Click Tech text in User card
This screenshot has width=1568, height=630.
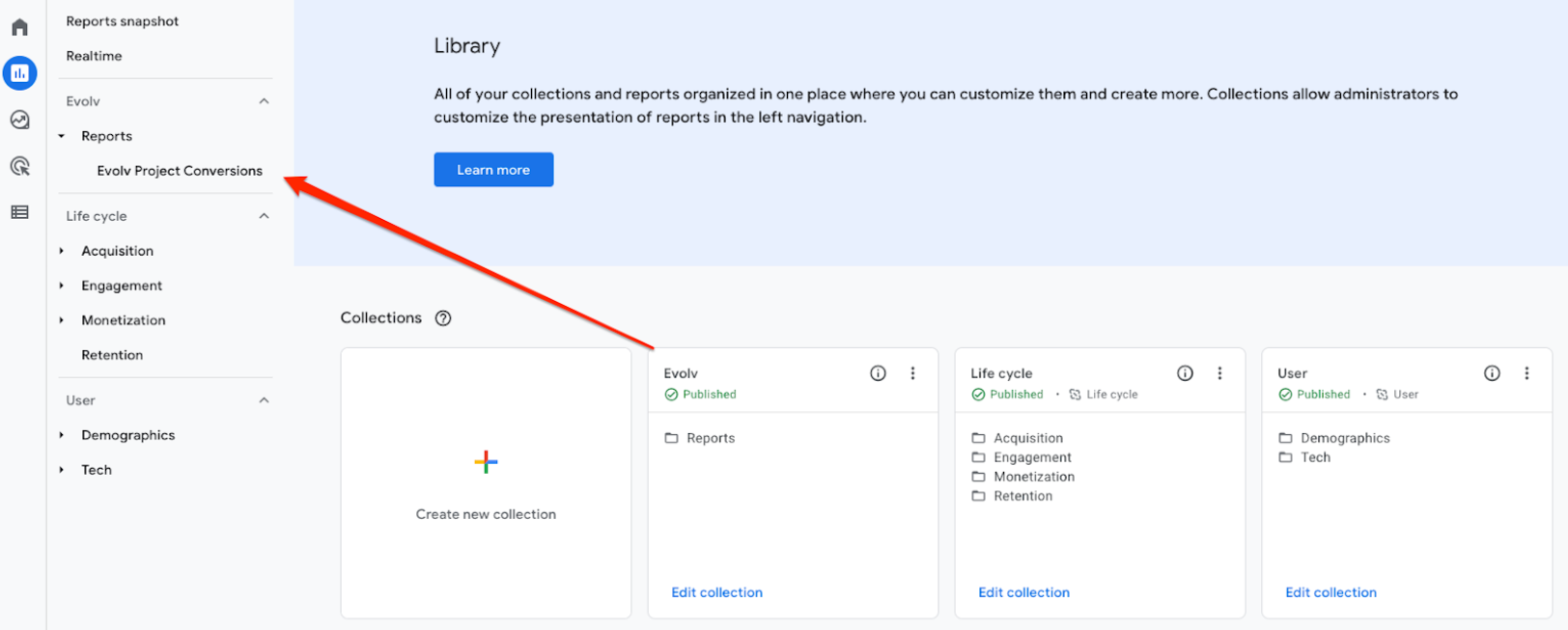tap(1315, 457)
